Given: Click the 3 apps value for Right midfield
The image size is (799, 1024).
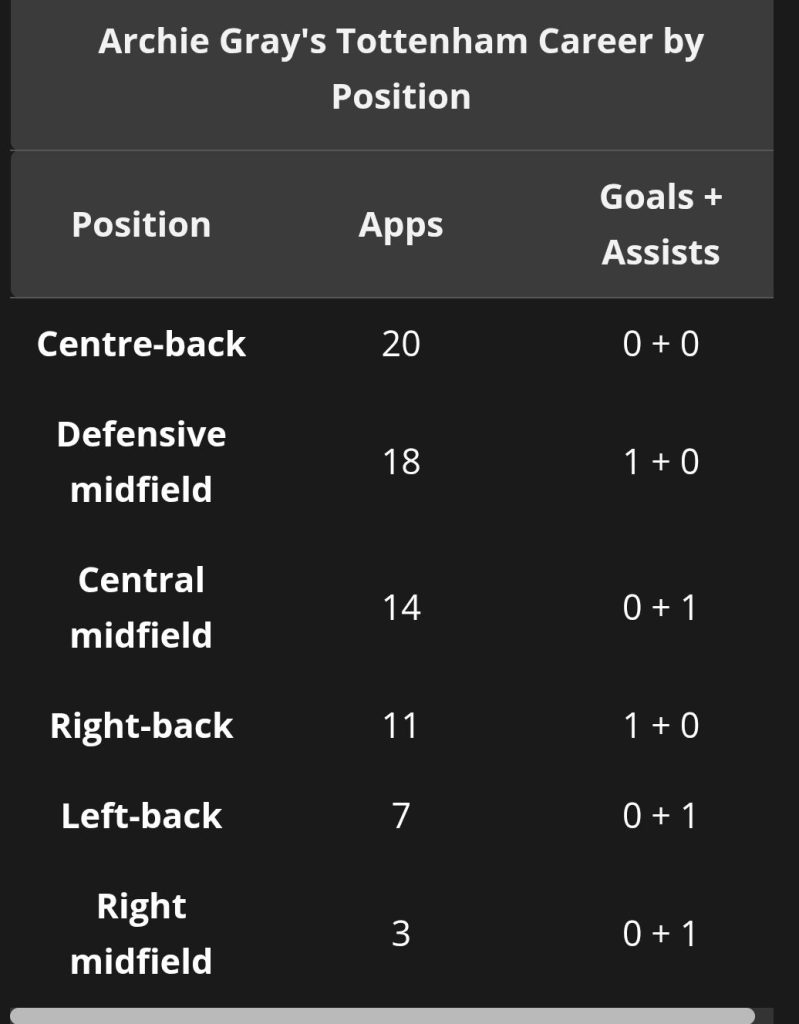Looking at the screenshot, I should click(401, 934).
